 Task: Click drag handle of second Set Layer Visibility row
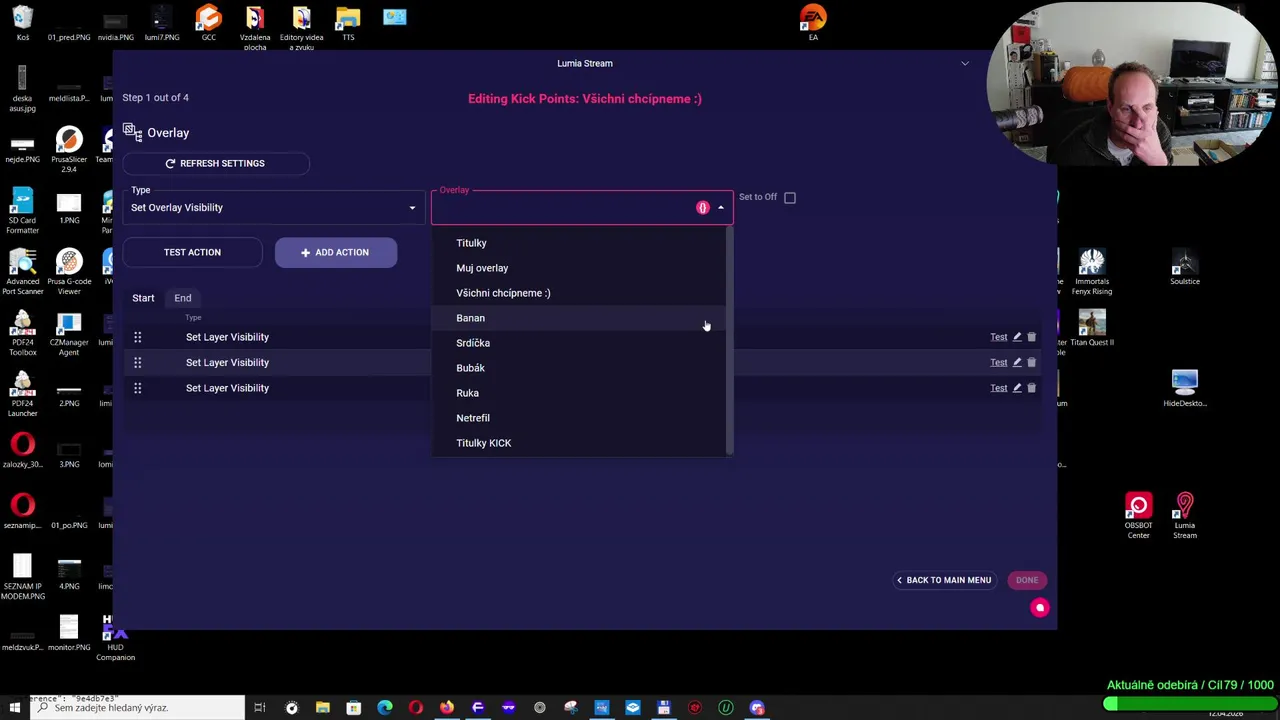[138, 362]
